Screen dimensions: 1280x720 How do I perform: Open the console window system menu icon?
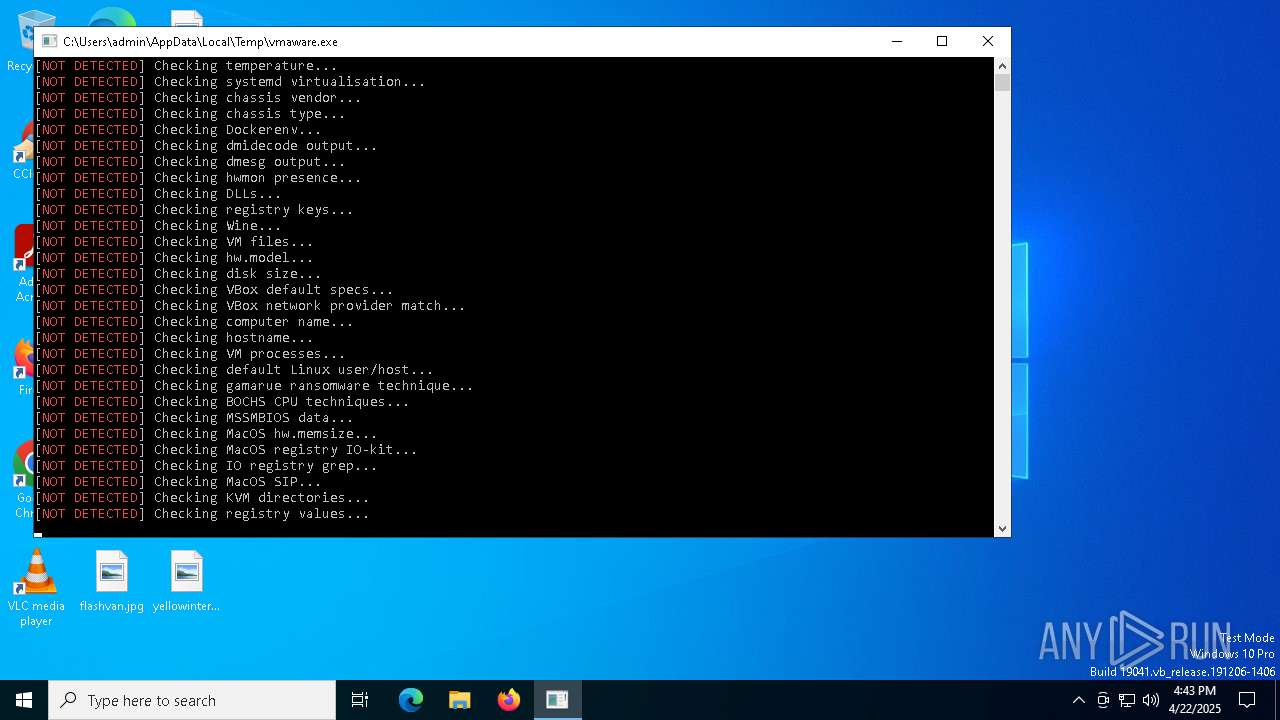coord(49,41)
